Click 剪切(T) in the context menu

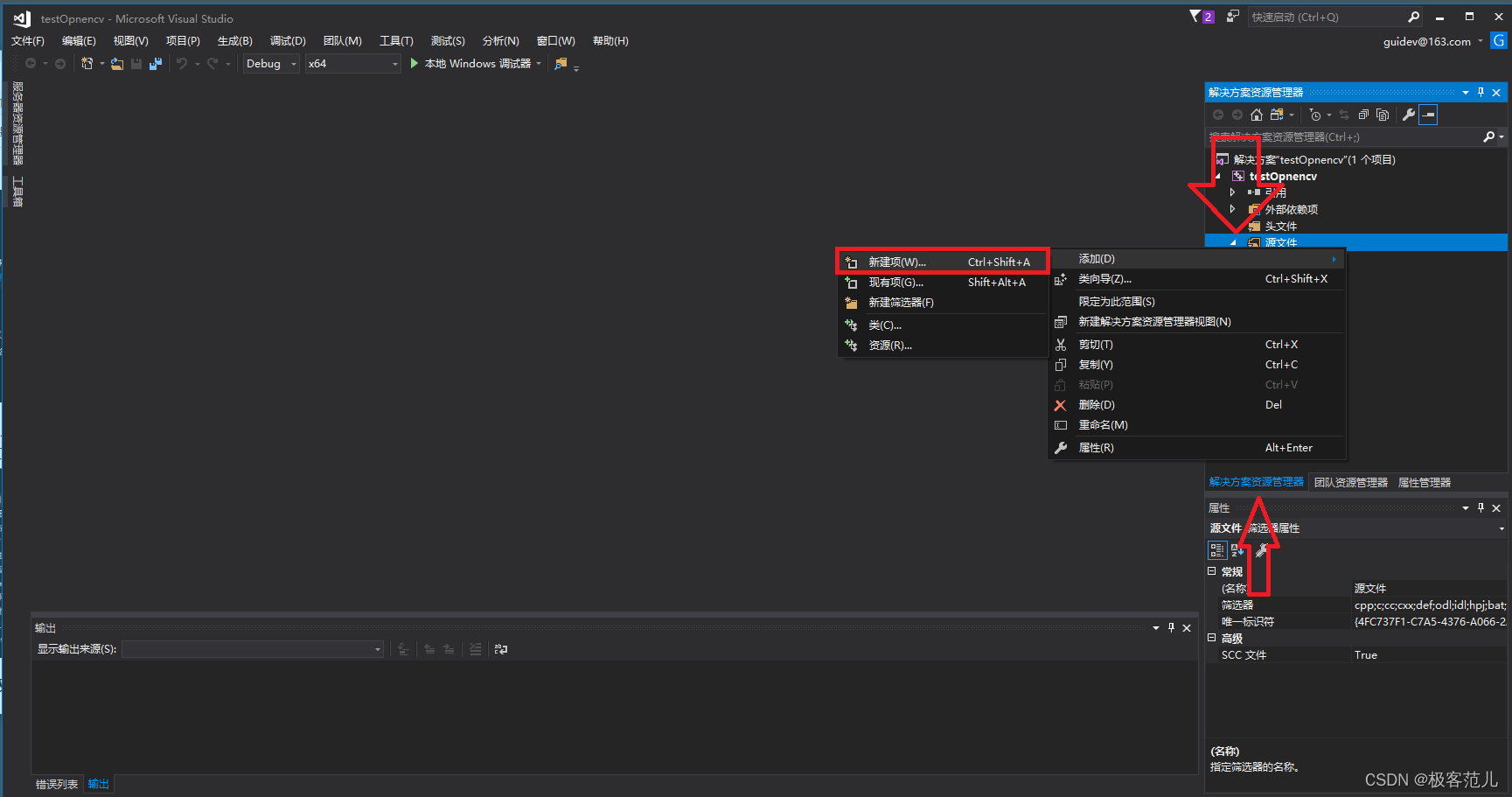(x=1197, y=345)
